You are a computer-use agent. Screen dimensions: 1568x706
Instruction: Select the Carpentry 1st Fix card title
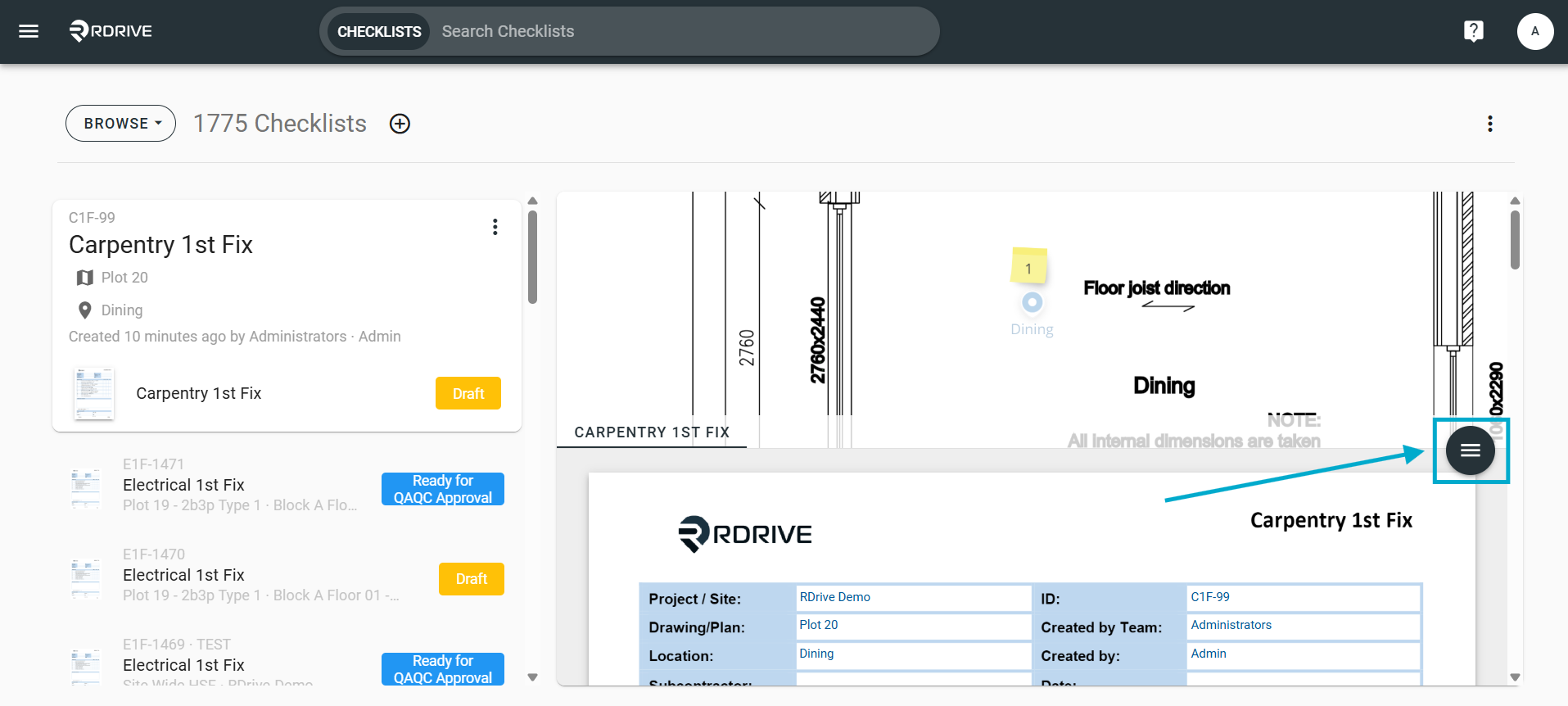point(160,245)
